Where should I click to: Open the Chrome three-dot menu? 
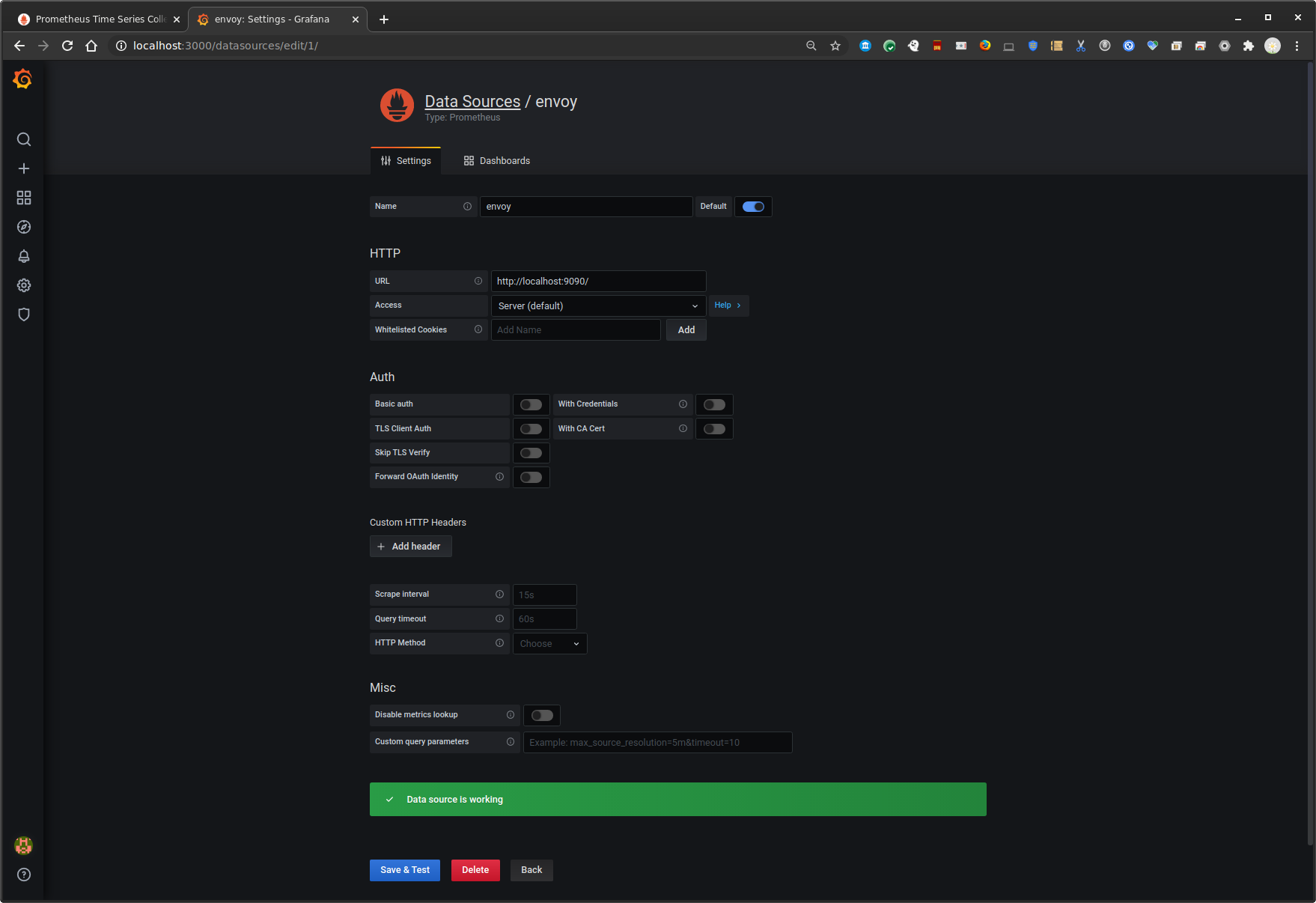(x=1297, y=46)
